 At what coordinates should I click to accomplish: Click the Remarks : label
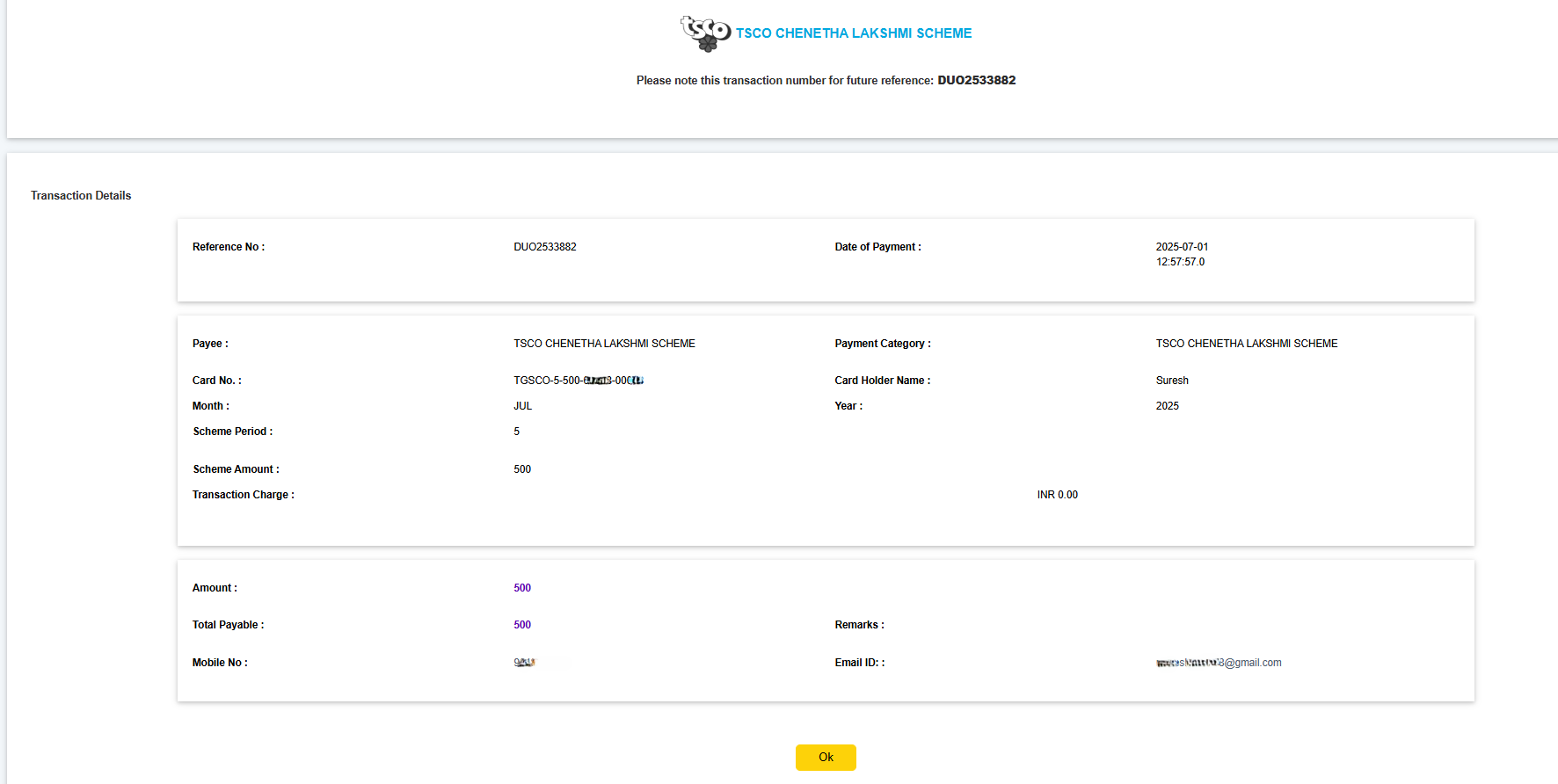pos(860,625)
